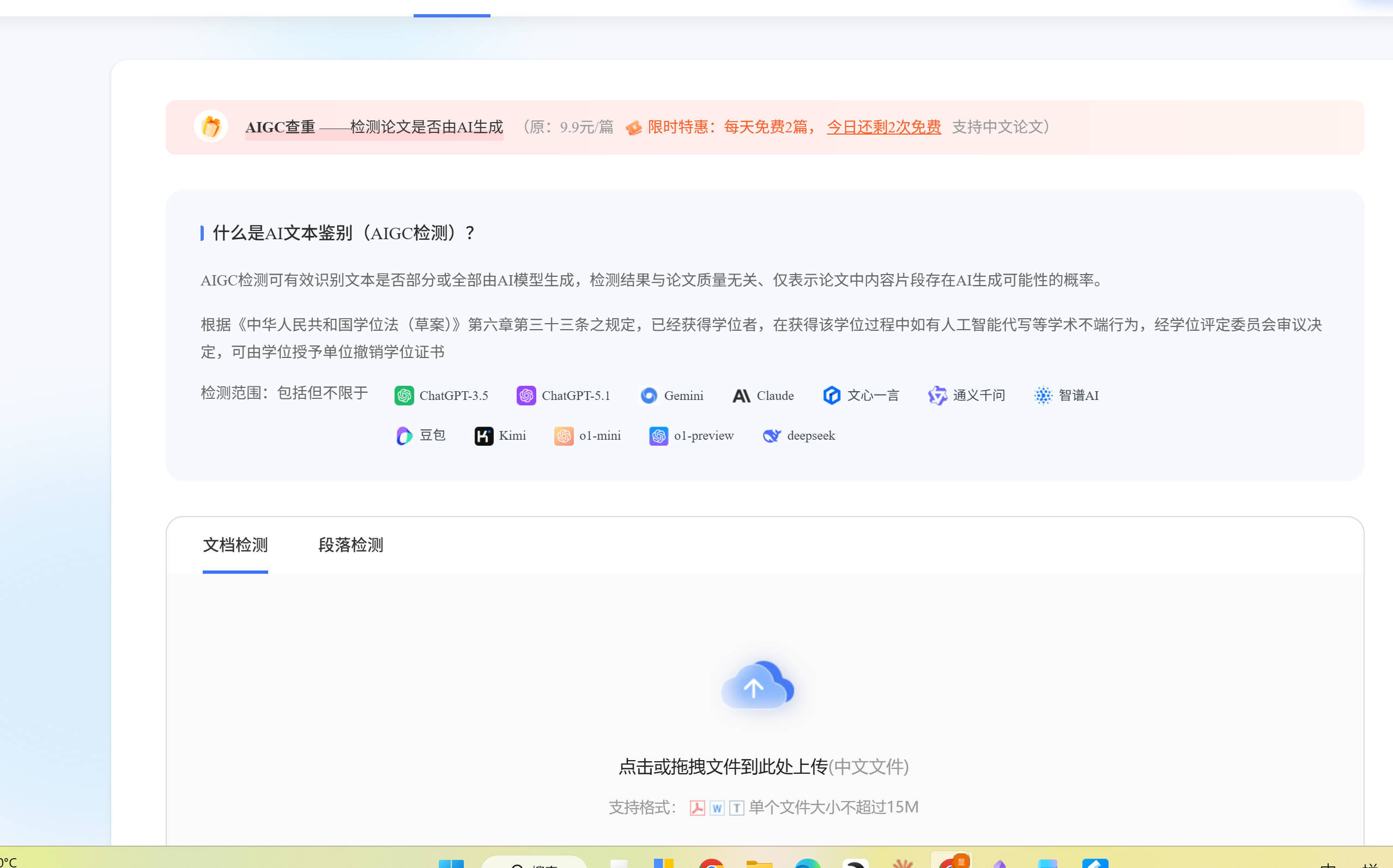The width and height of the screenshot is (1393, 868).
Task: Click the 限时特惠：每天免费2篇 text
Action: point(731,127)
